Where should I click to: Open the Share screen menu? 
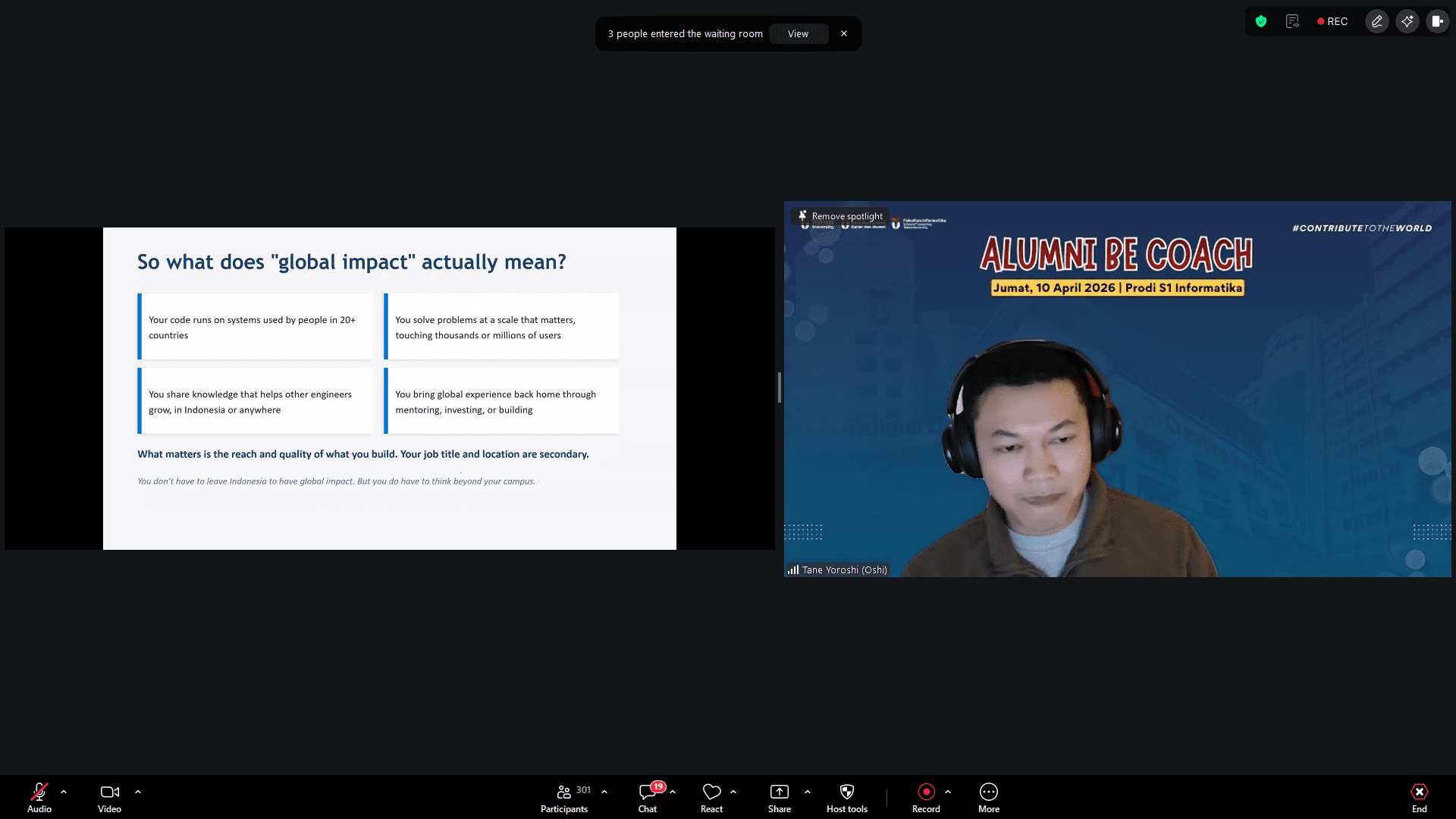point(779,797)
